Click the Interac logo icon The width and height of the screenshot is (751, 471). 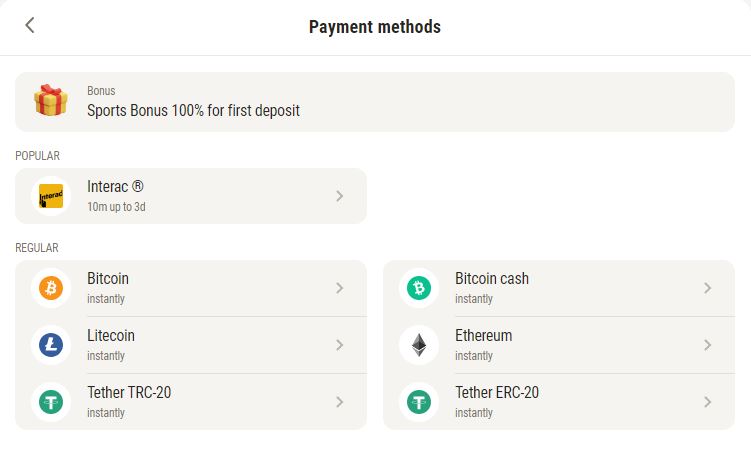[51, 196]
